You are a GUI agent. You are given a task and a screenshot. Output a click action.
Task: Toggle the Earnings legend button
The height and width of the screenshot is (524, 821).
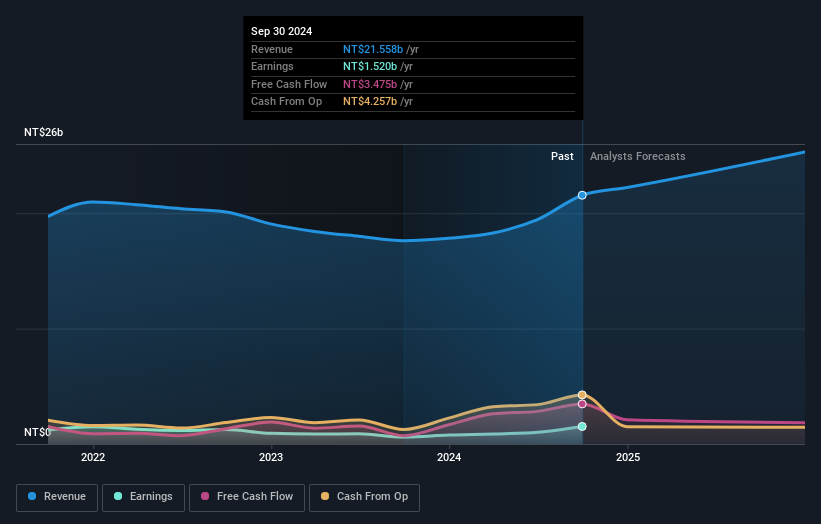[x=143, y=497]
